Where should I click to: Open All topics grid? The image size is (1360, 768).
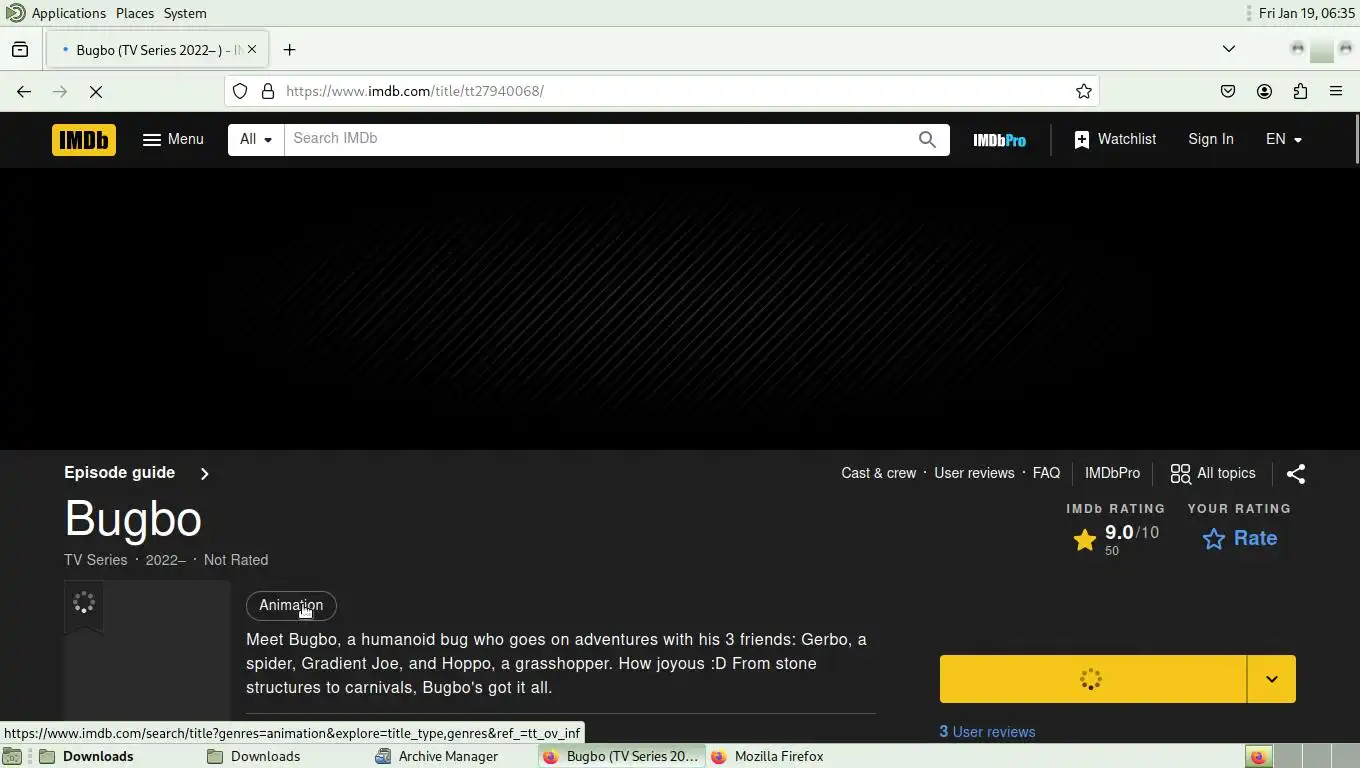click(x=1213, y=474)
